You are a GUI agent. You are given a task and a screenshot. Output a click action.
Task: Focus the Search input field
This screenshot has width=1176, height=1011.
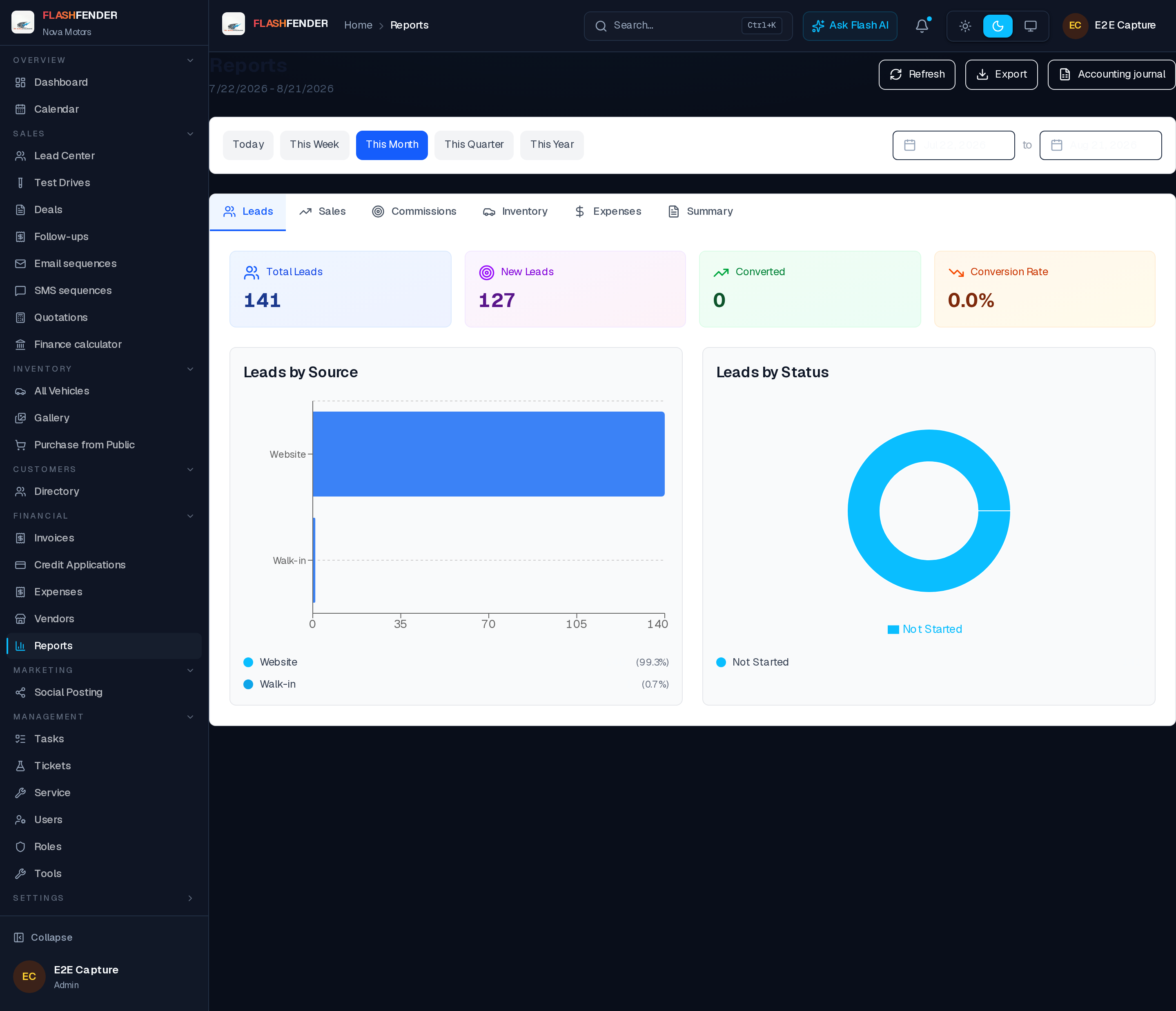coord(688,26)
